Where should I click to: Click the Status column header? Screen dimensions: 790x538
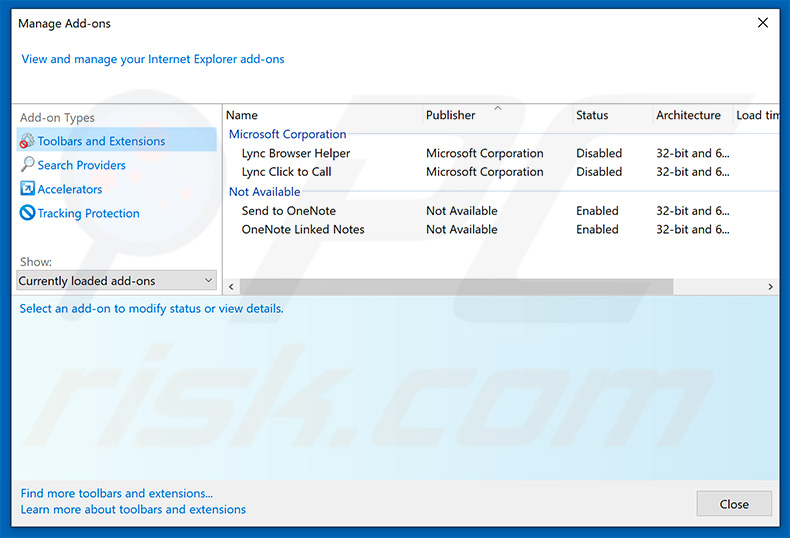pos(592,115)
